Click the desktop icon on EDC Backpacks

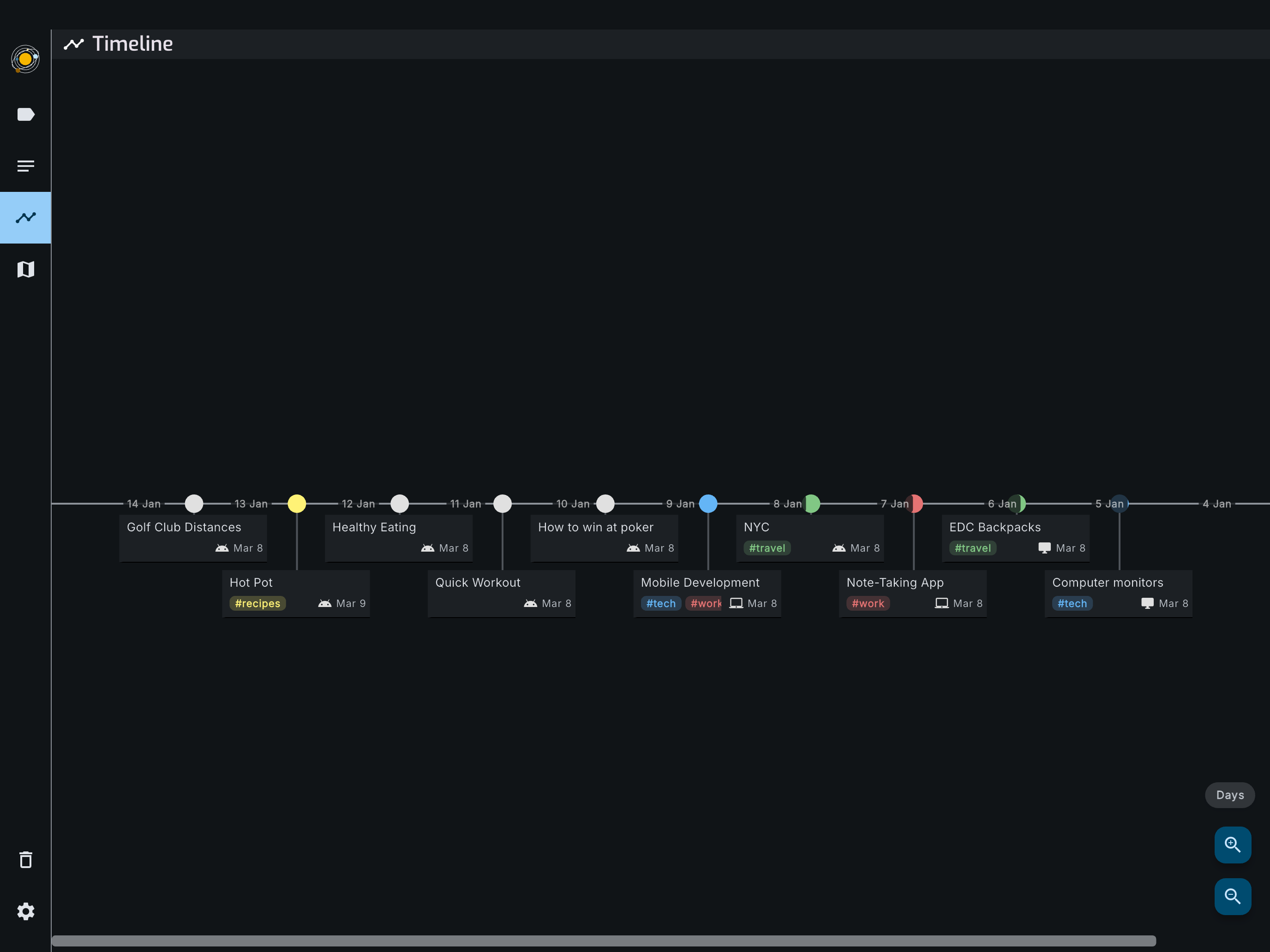(x=1044, y=548)
